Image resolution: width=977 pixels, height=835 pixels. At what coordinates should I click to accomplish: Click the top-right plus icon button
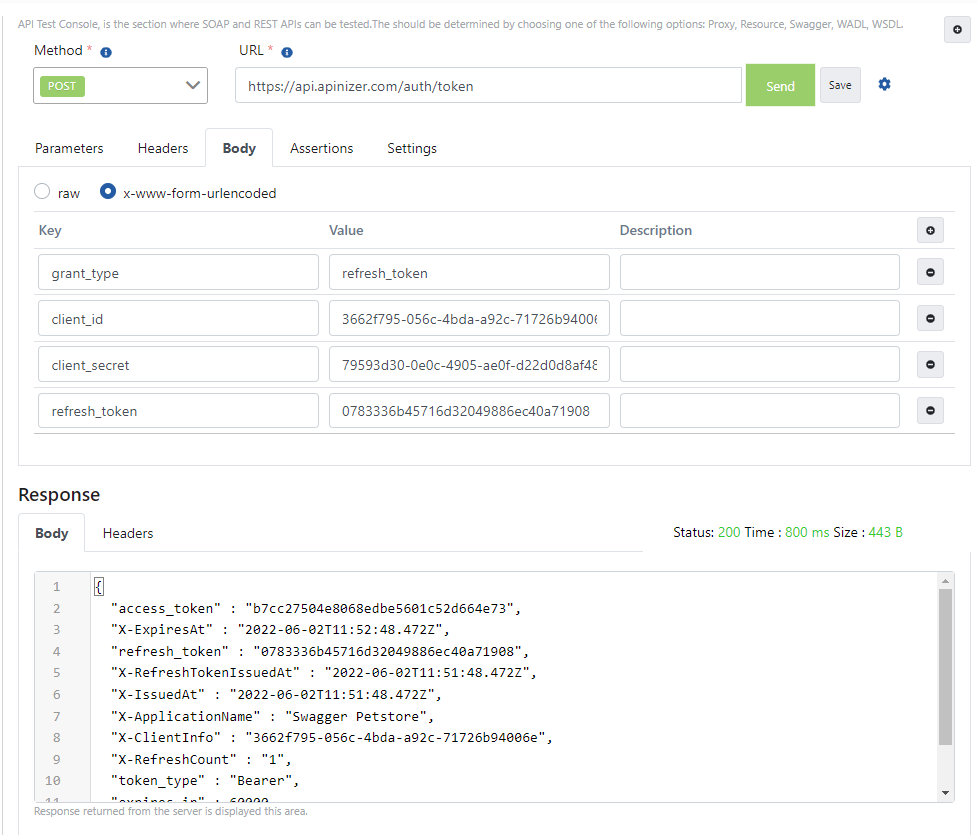(x=957, y=31)
